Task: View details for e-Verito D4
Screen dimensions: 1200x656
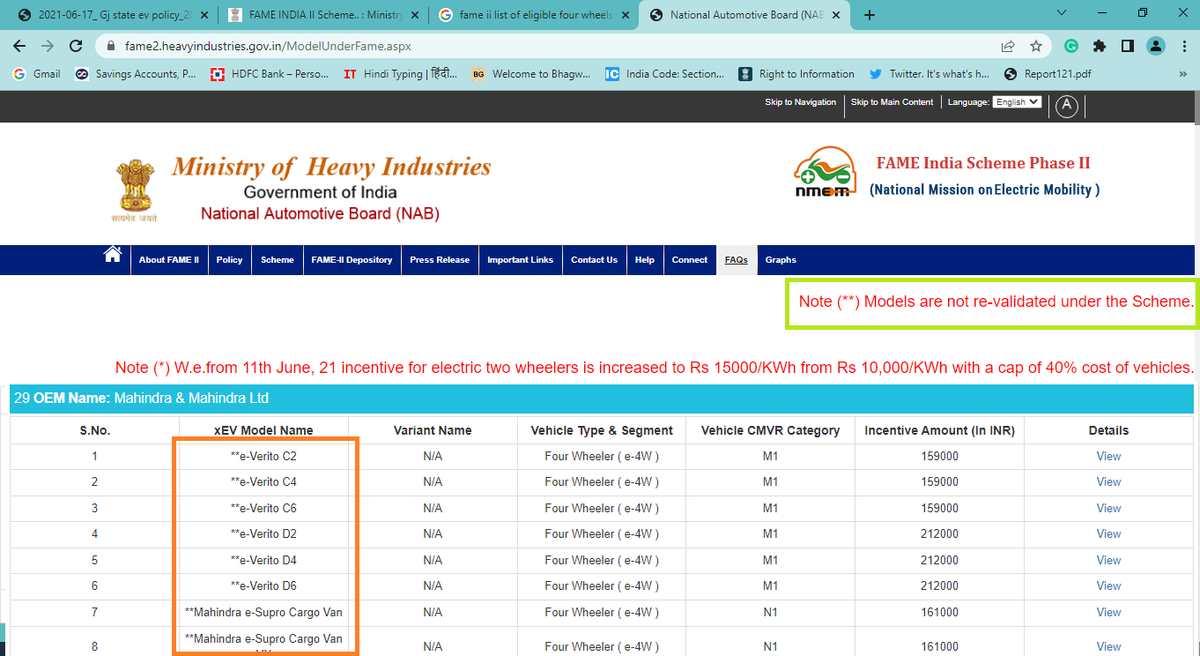Action: pos(1108,560)
